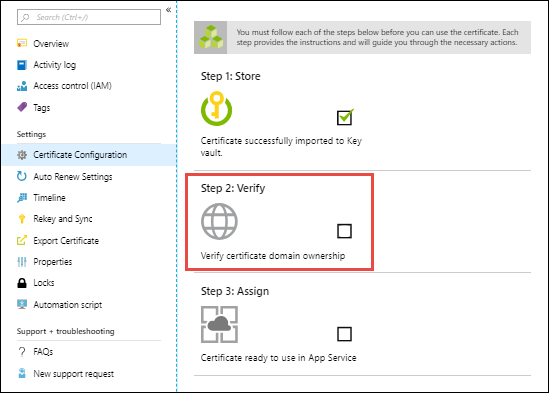The height and width of the screenshot is (393, 549).
Task: Open the Timeline menu item
Action: (49, 198)
